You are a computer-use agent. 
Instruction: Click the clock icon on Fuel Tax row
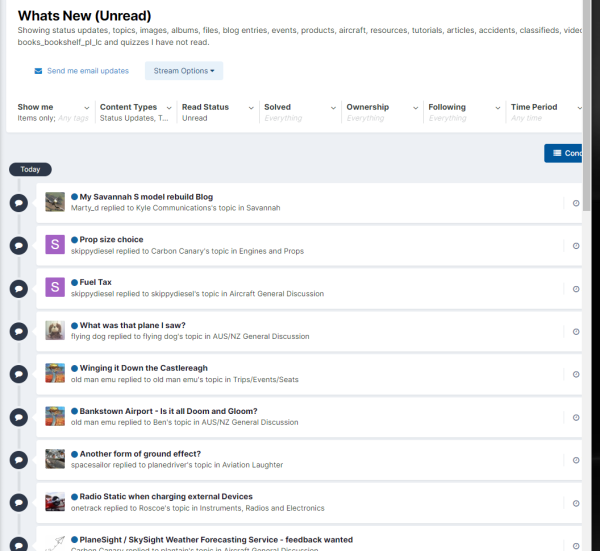tap(576, 289)
